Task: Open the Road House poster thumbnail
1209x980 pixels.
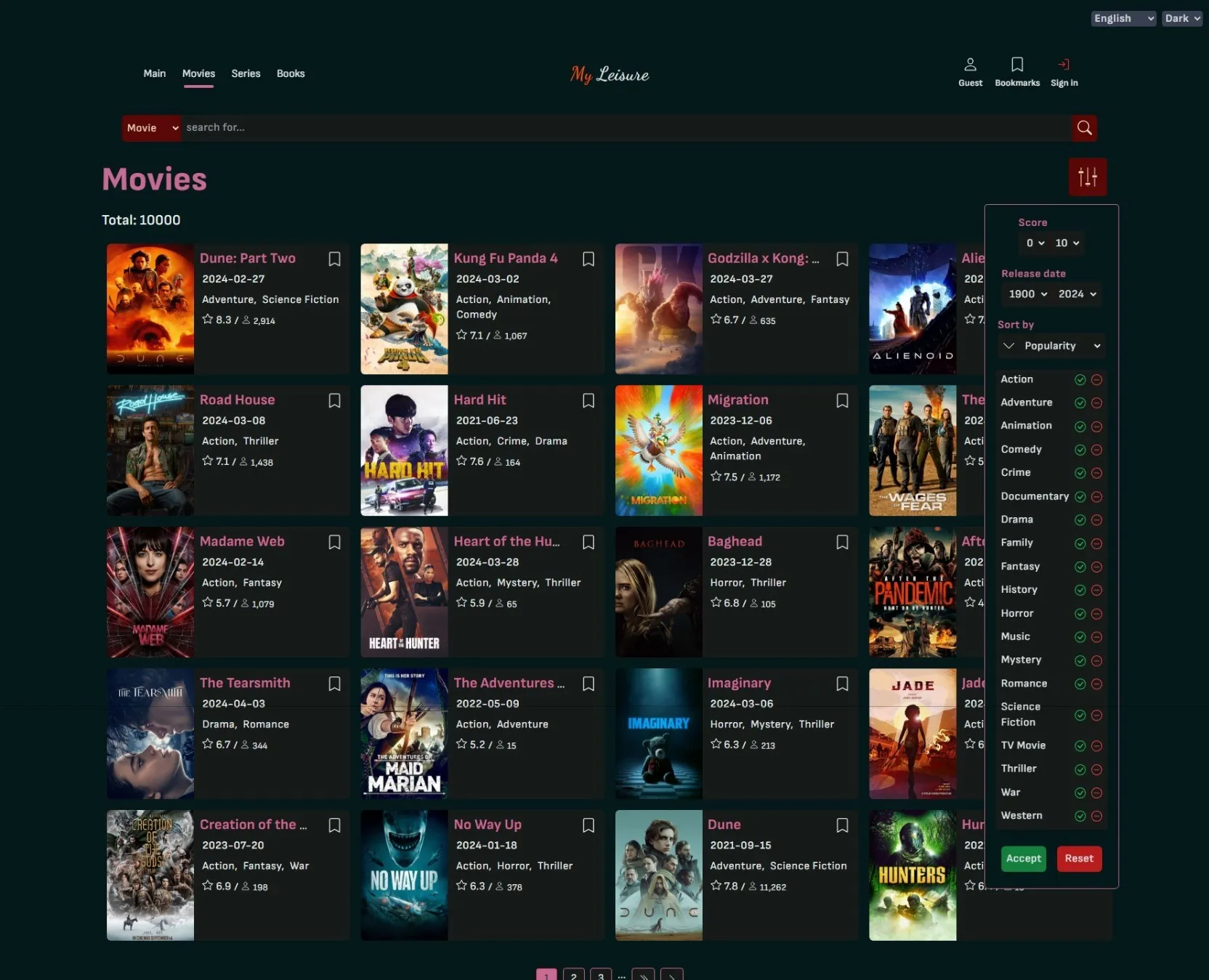Action: click(x=150, y=450)
